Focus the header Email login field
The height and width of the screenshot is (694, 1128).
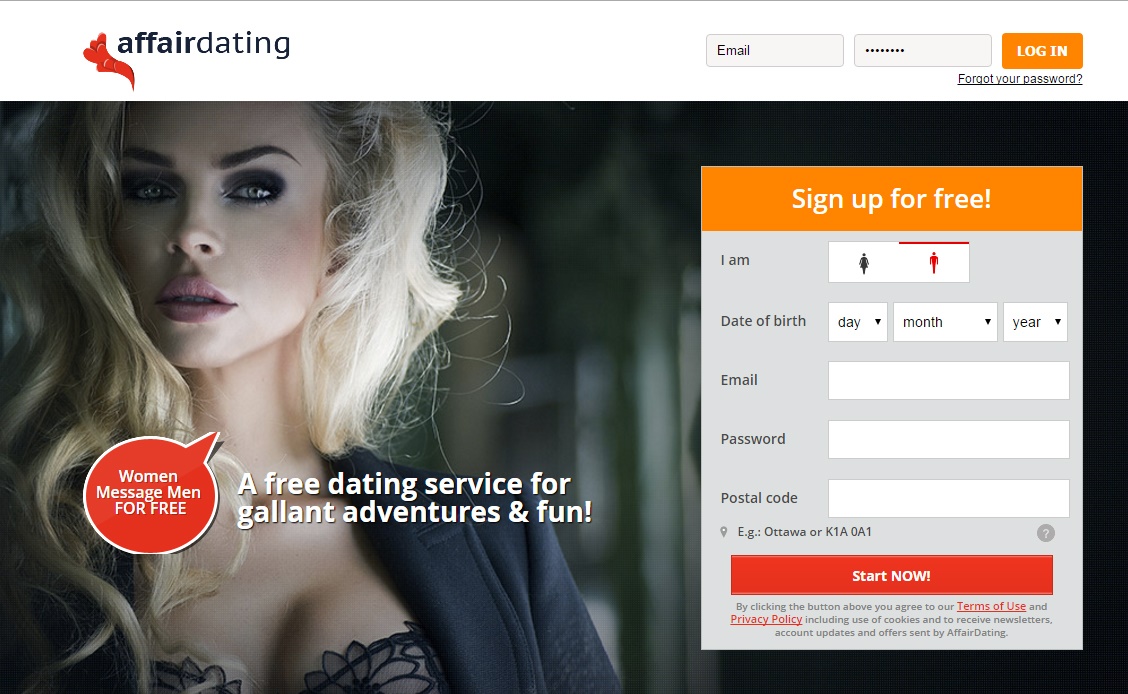pos(775,50)
